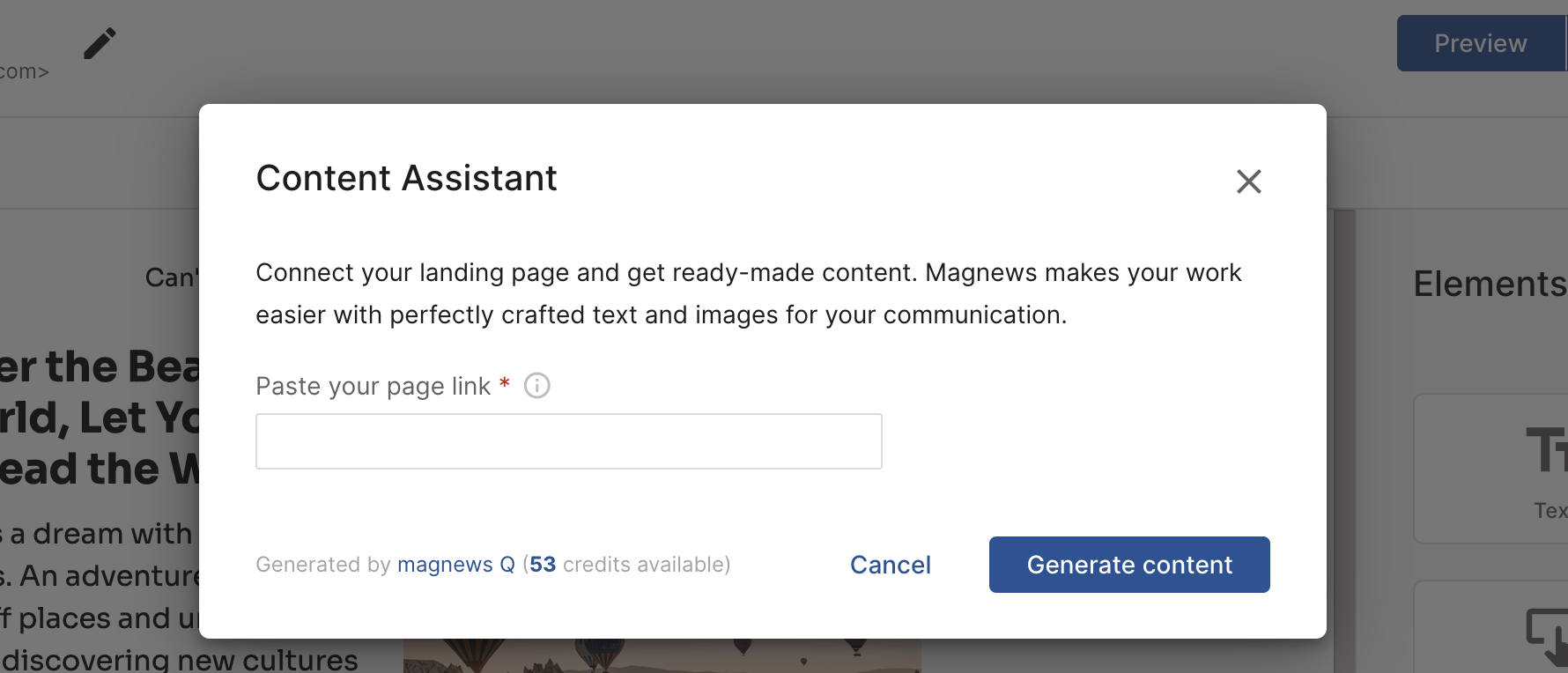Click the pencil edit icon in header
The width and height of the screenshot is (1568, 673).
(x=100, y=43)
